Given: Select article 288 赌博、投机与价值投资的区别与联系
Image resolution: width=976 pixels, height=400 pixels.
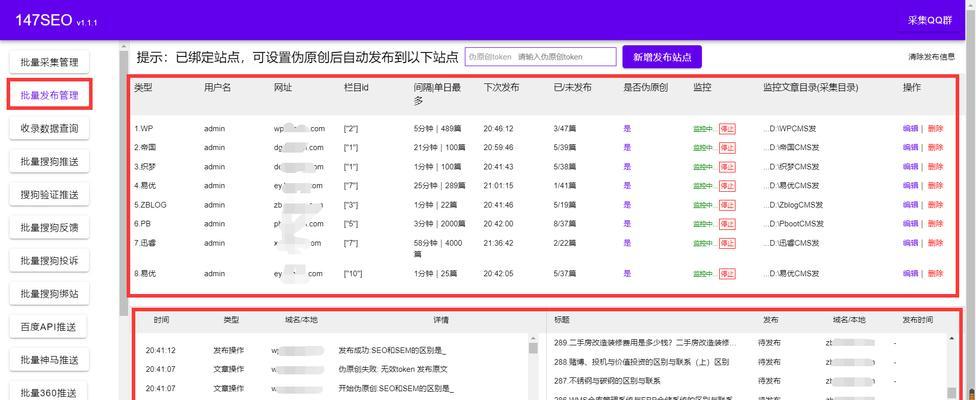Looking at the screenshot, I should pyautogui.click(x=641, y=361).
